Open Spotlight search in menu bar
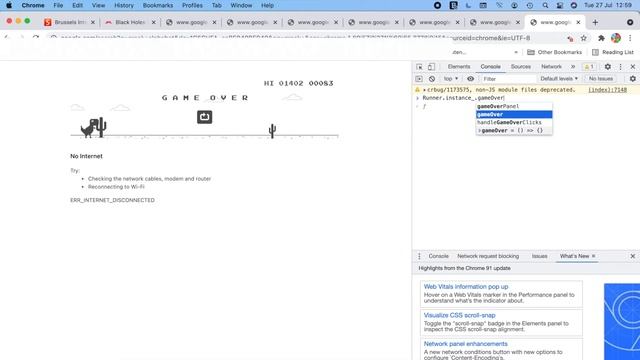Viewport: 640px width, 360px height. (x=545, y=5)
